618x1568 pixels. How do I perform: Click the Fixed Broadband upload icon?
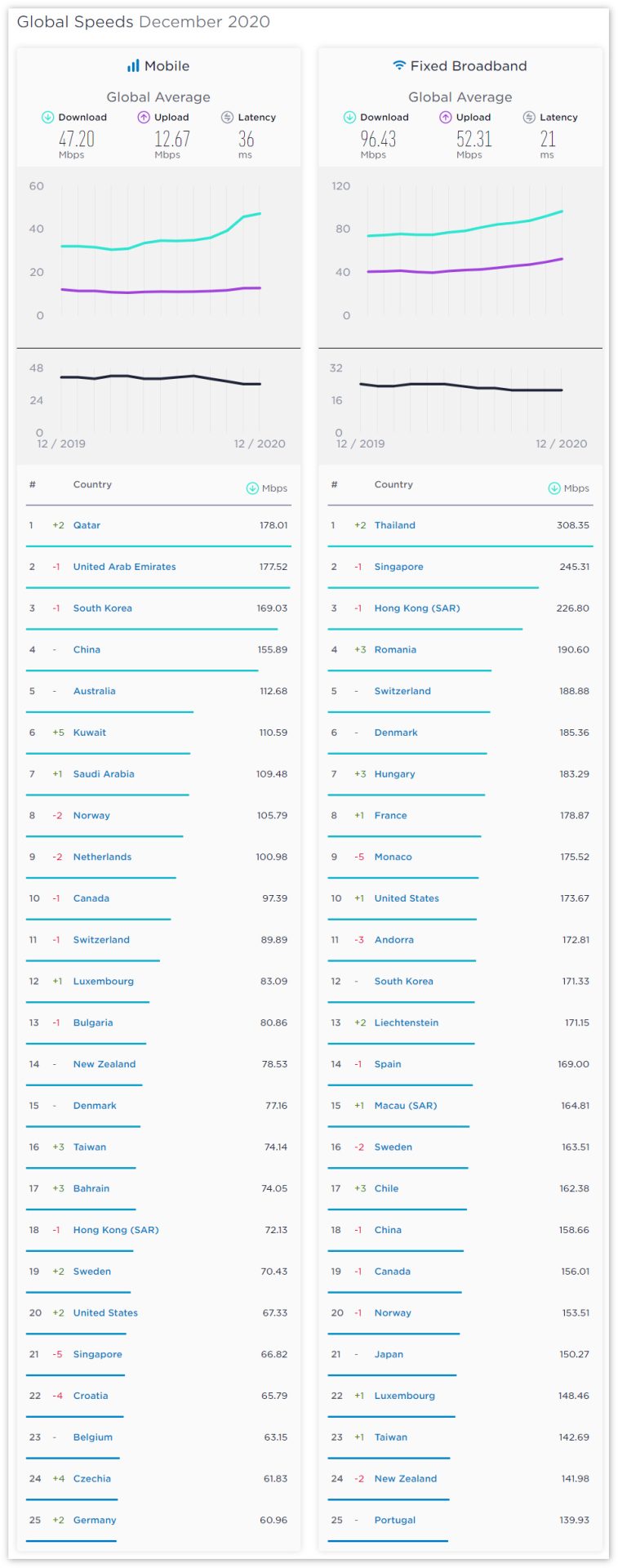446,118
